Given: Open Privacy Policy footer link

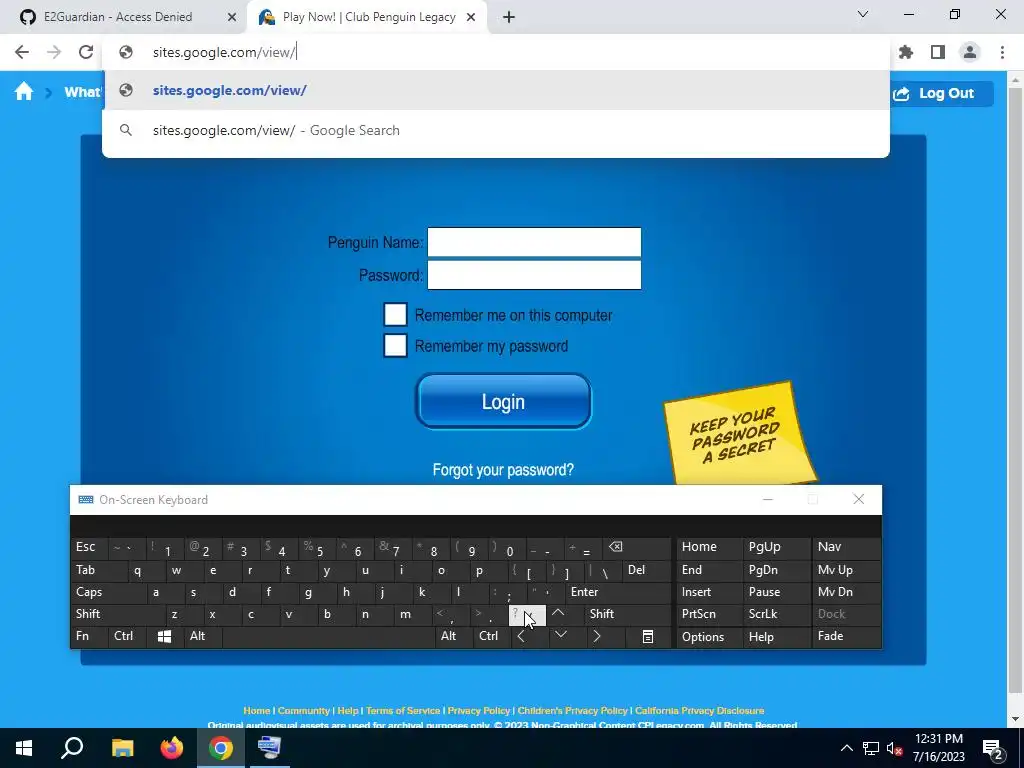Looking at the screenshot, I should click(x=479, y=711).
